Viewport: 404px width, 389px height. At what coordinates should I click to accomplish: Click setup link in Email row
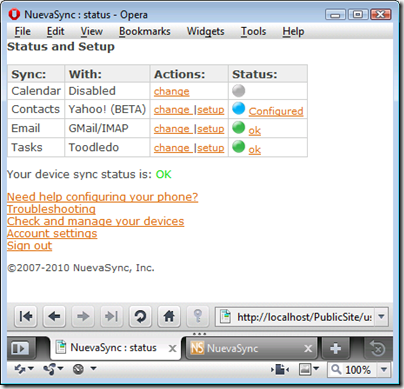point(211,129)
